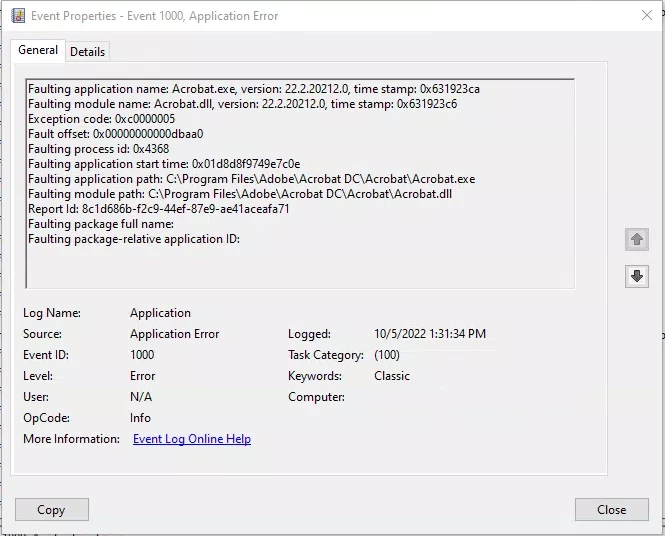The width and height of the screenshot is (665, 536).
Task: Click the 'Fault offset' line
Action: 115,134
